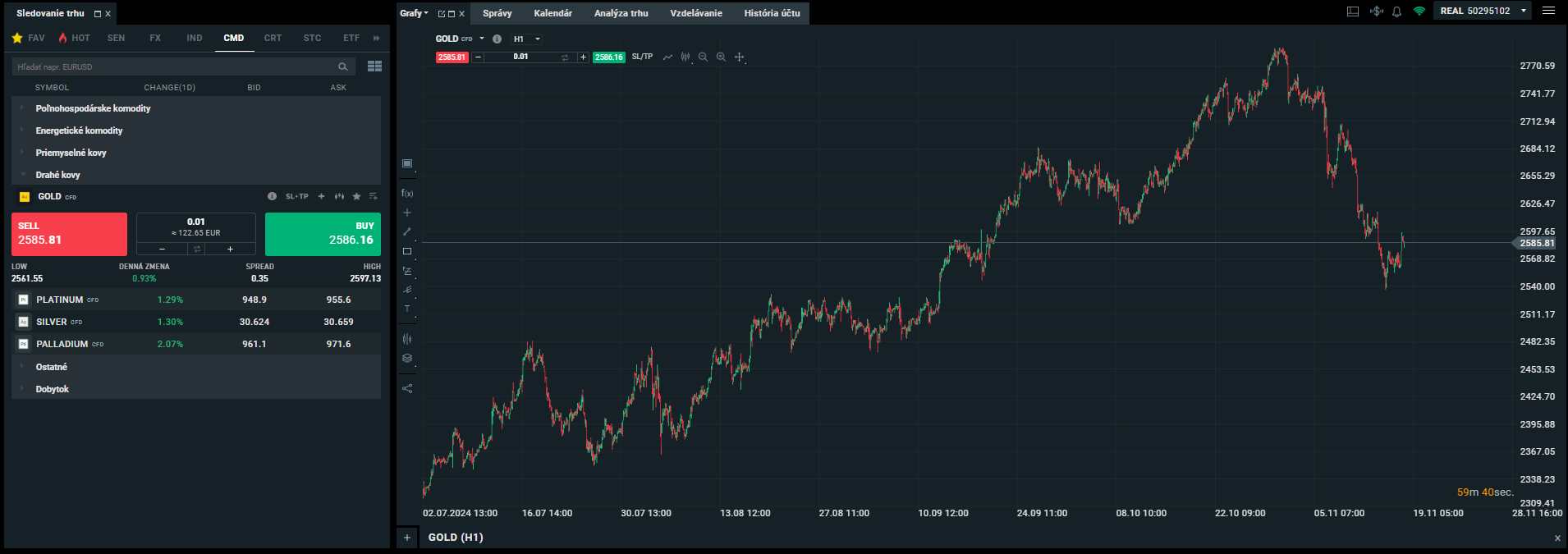Select the trend line drawing tool
Viewport: 1568px width, 554px height.
point(407,232)
